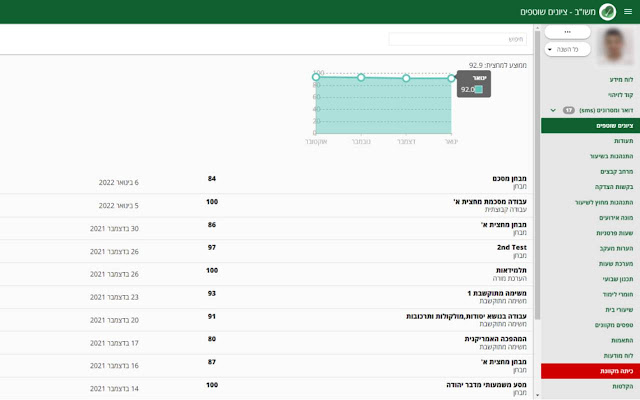Select 'מבחן מסכם' grade row

(267, 182)
